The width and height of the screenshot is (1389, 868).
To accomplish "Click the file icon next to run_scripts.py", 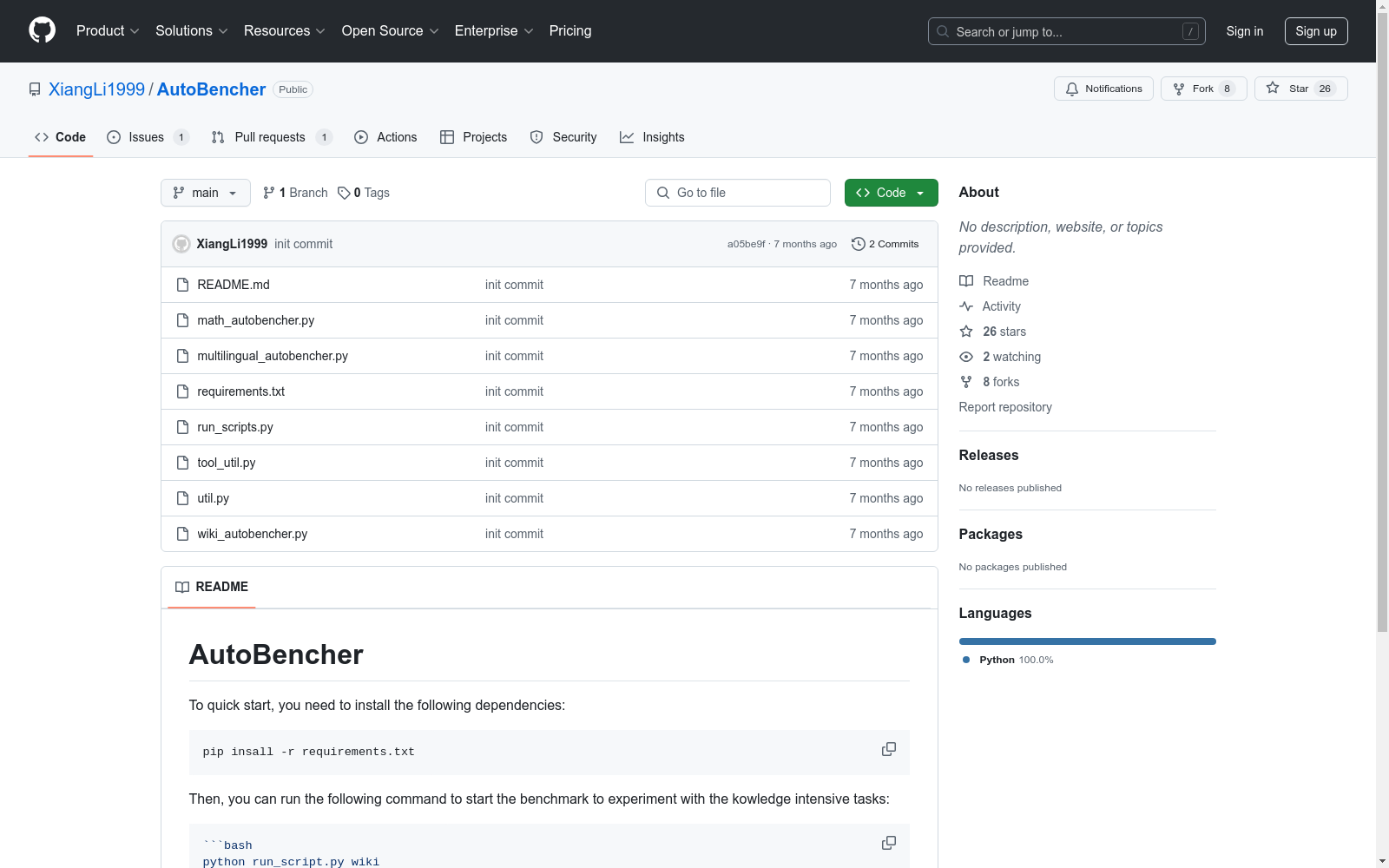I will [x=182, y=427].
